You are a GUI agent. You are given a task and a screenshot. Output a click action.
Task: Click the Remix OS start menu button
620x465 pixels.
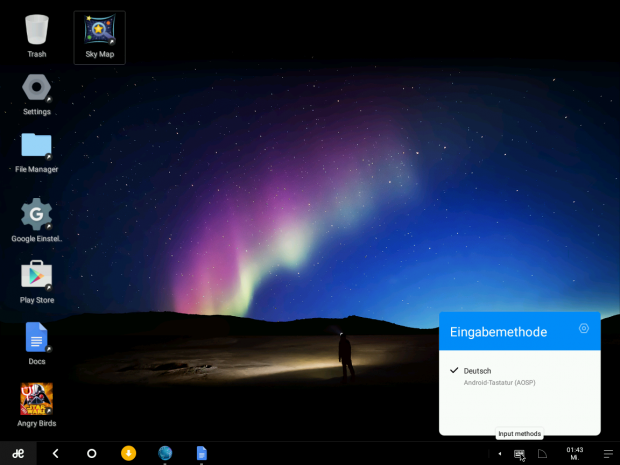point(18,453)
